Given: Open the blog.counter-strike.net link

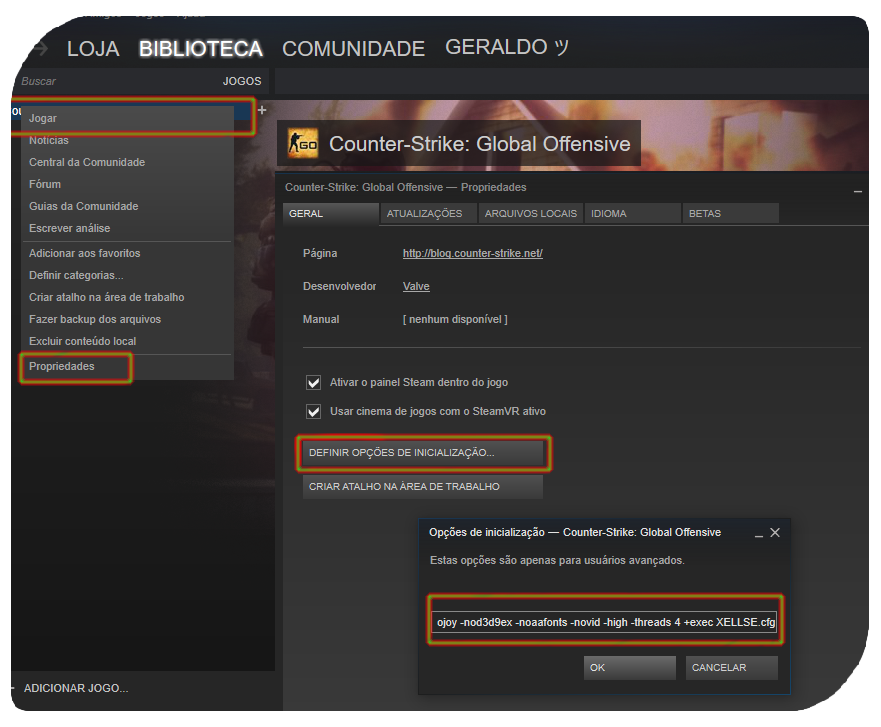Looking at the screenshot, I should coord(471,253).
